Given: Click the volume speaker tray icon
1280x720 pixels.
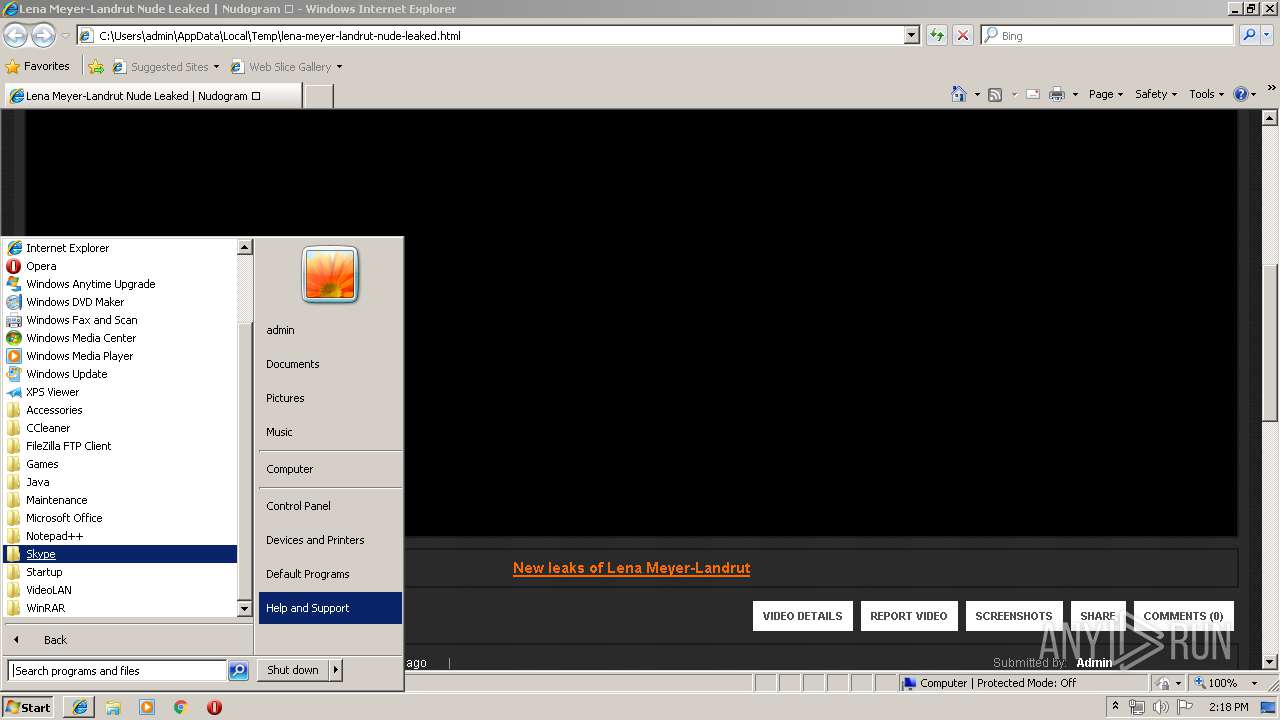Looking at the screenshot, I should tap(1160, 707).
